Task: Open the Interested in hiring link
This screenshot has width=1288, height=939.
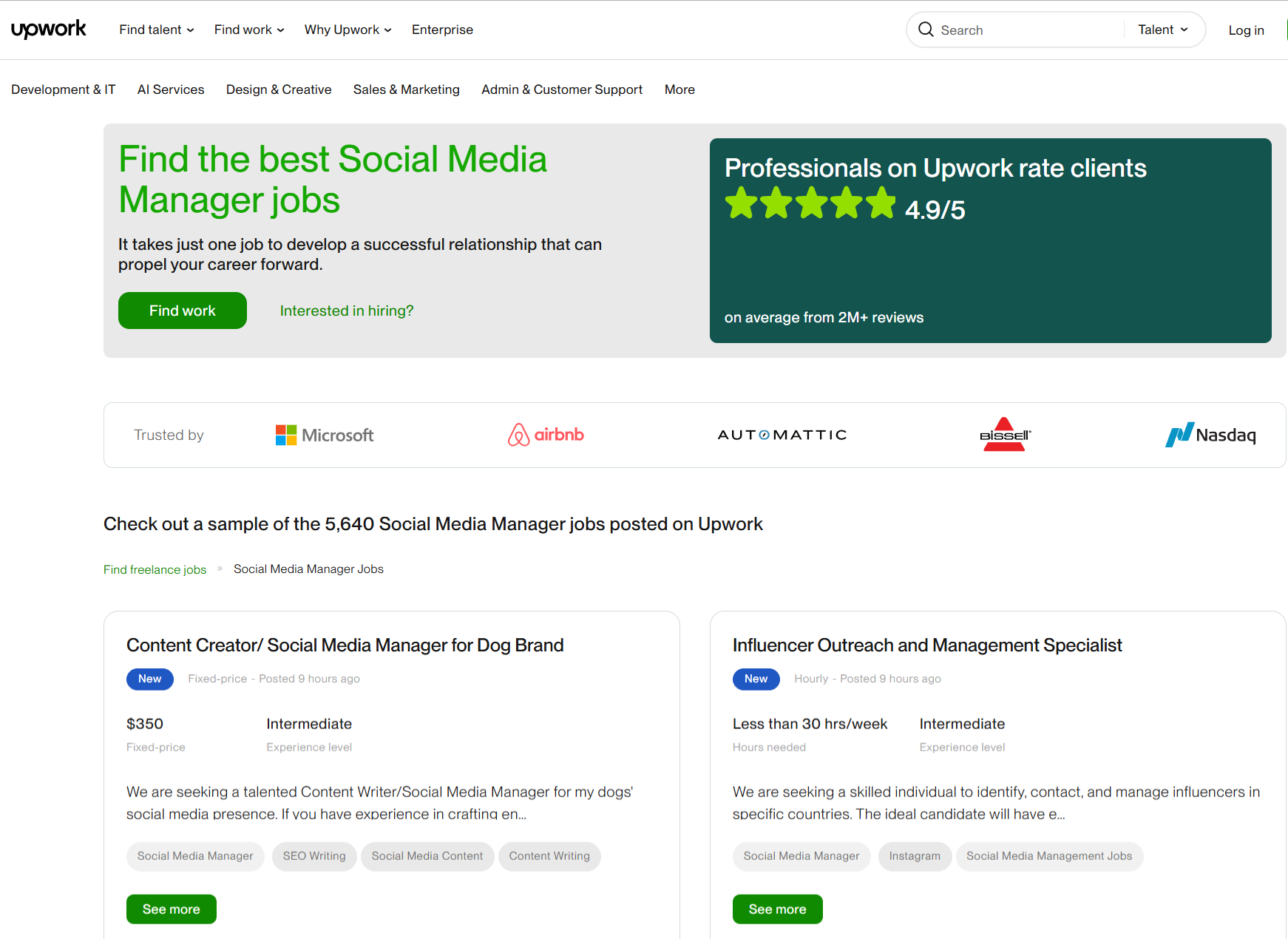Action: coord(346,311)
